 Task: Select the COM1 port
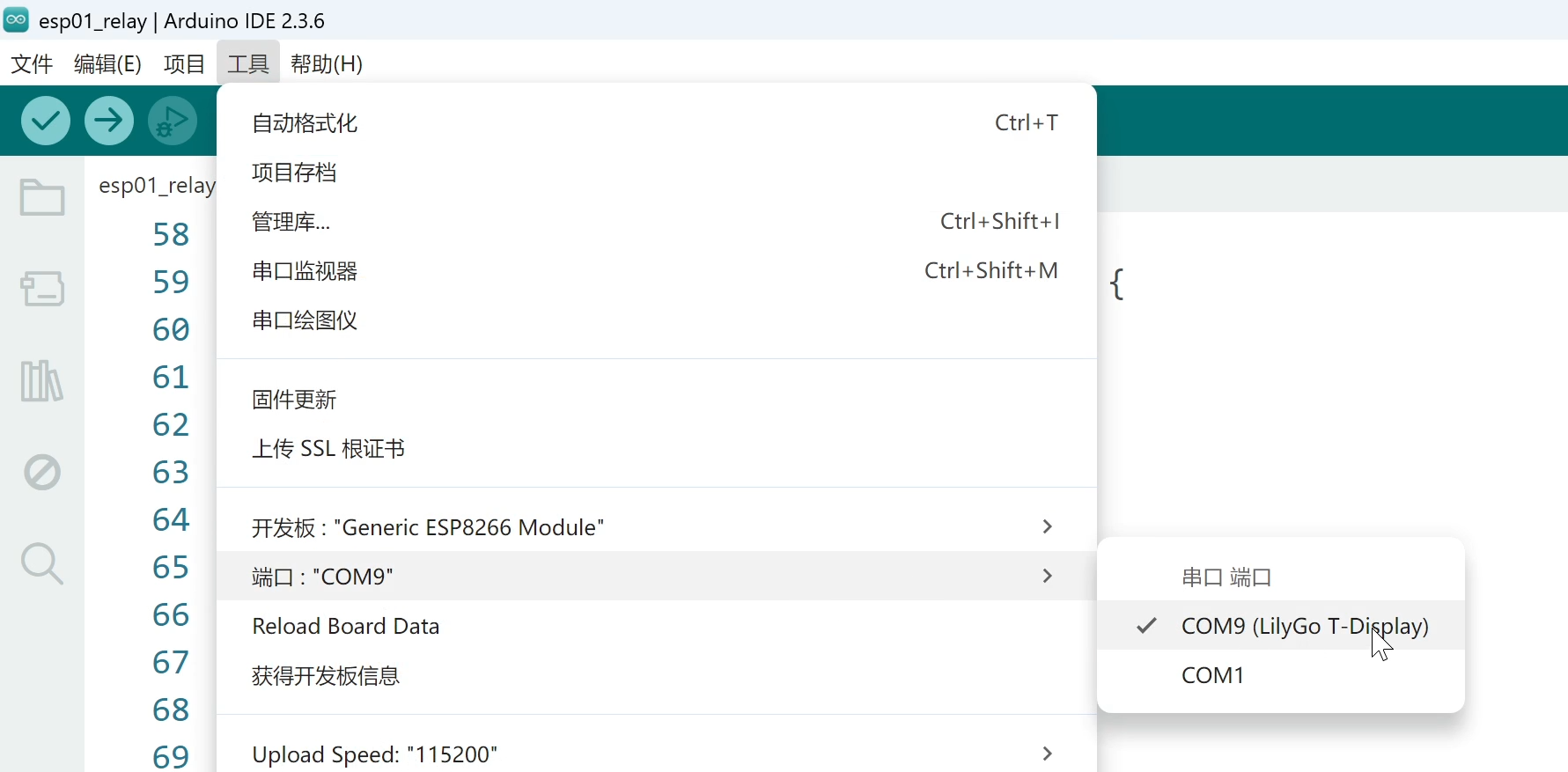[x=1281, y=675]
